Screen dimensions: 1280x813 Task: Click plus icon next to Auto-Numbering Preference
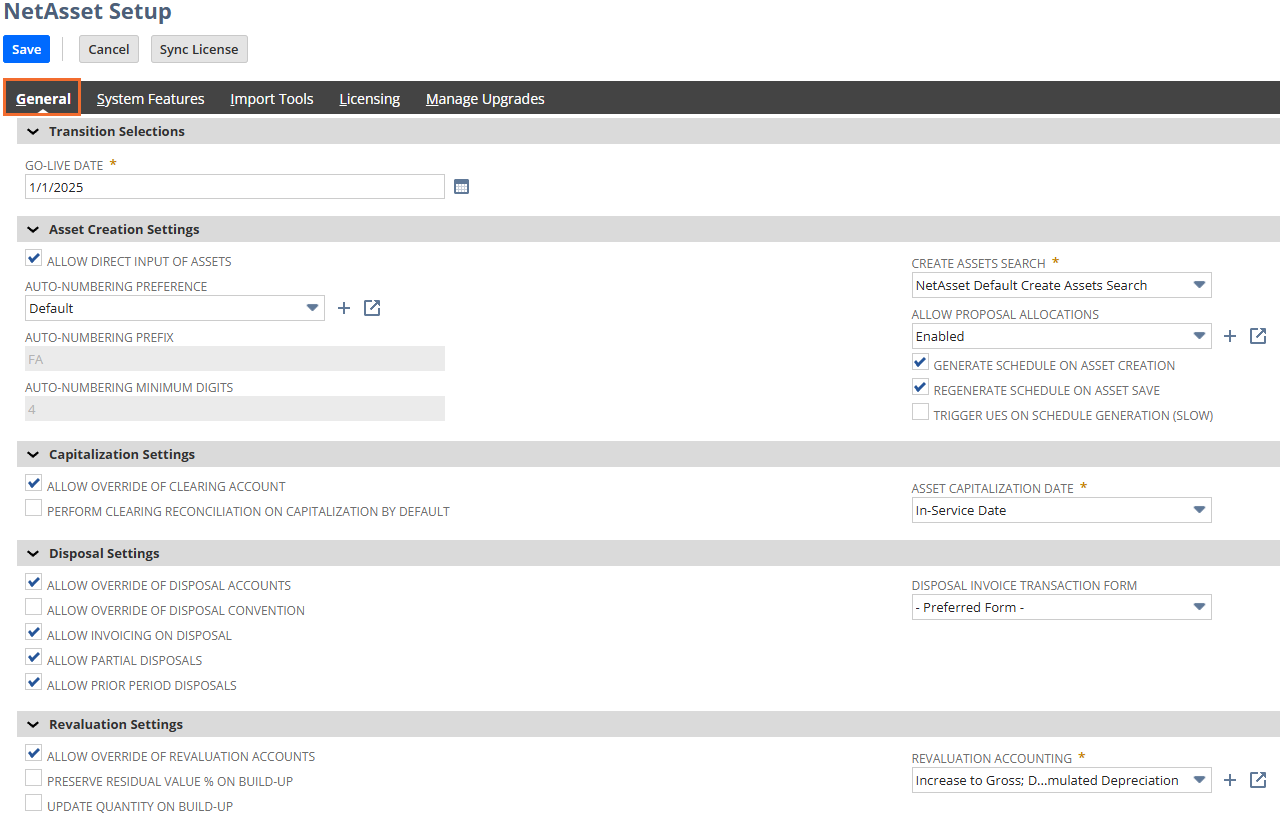[344, 308]
